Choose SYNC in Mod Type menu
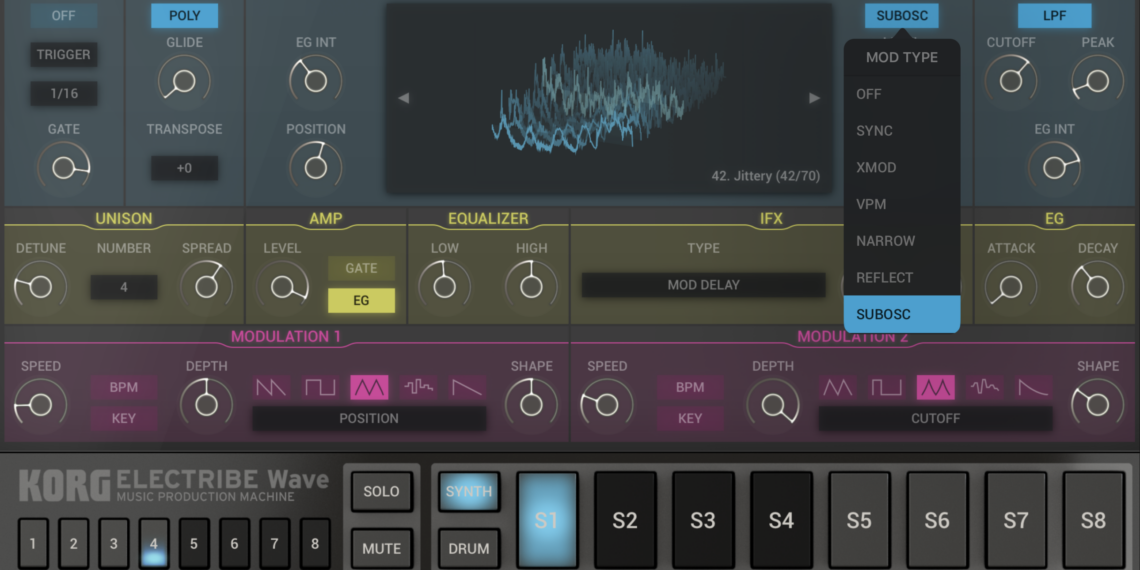 (x=902, y=131)
